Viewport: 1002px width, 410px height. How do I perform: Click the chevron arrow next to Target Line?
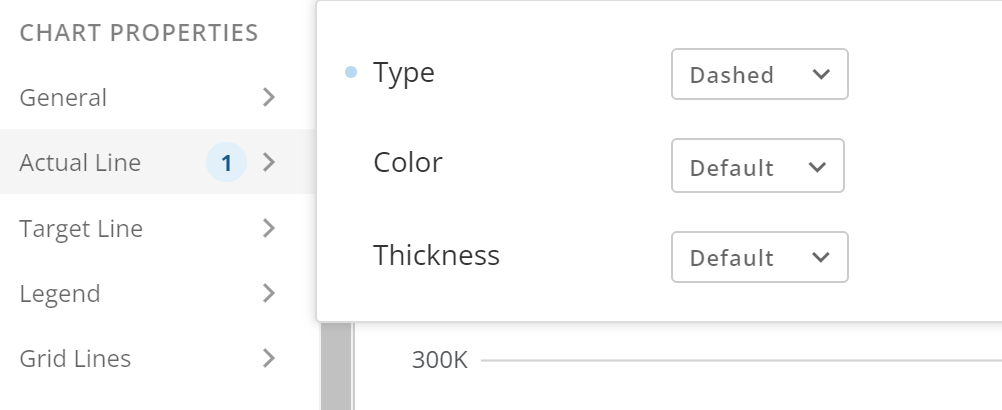[268, 228]
